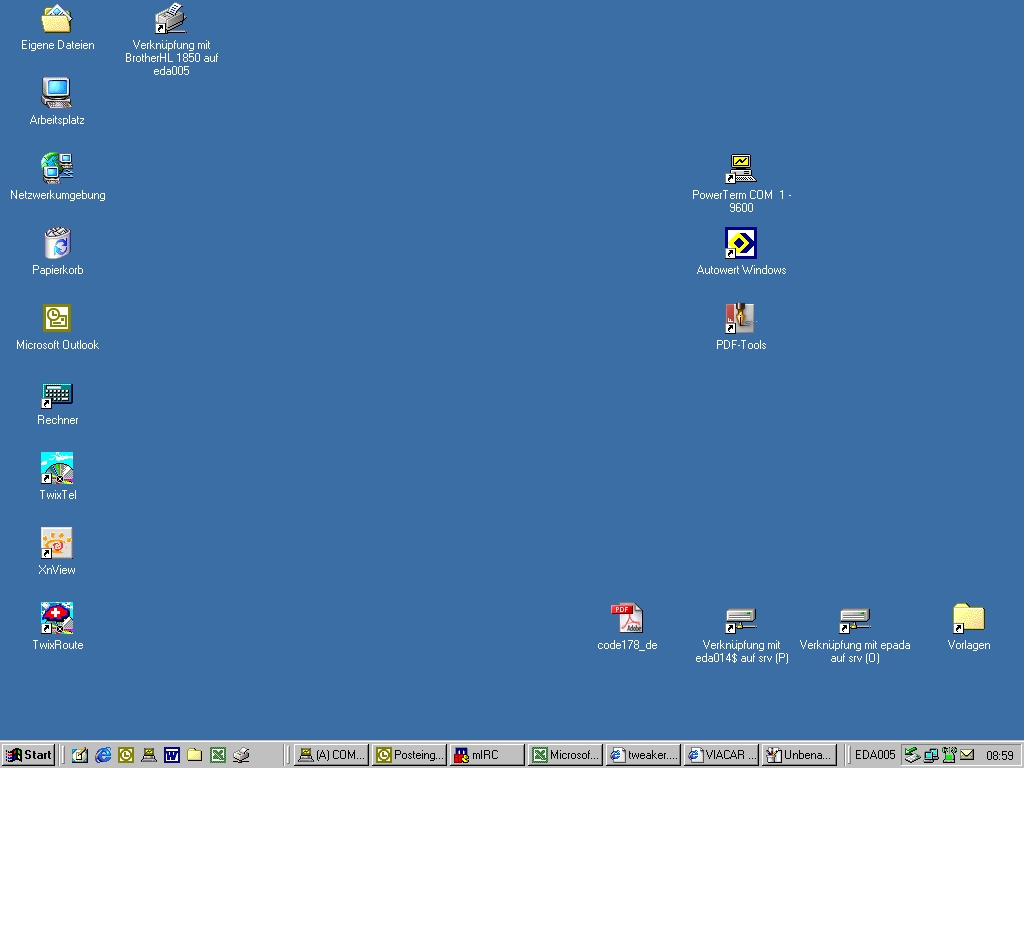Select the TwixRoute desktop icon
The image size is (1024, 930).
tap(57, 619)
